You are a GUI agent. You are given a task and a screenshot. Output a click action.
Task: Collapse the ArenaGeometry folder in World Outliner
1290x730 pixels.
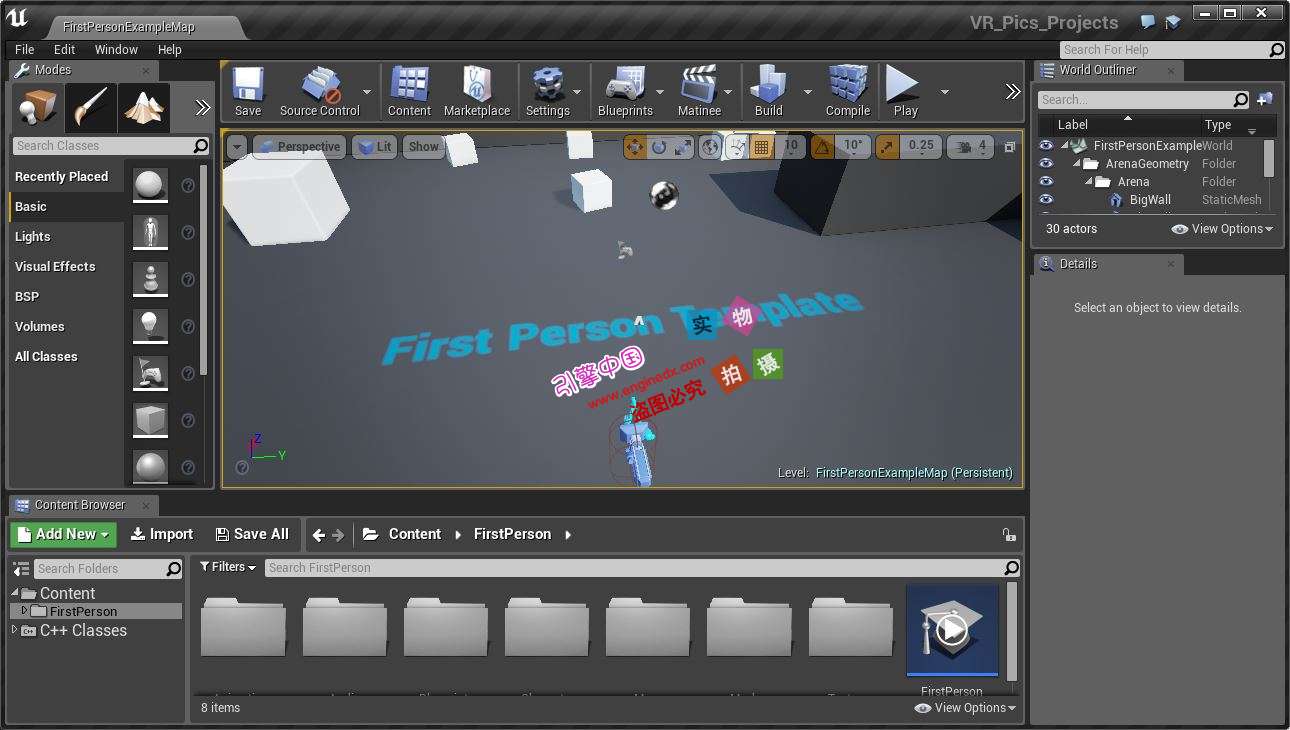(x=1078, y=164)
